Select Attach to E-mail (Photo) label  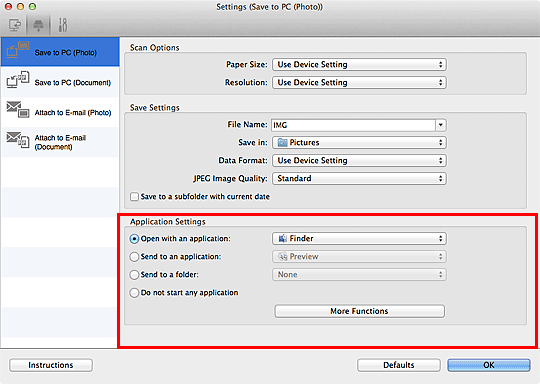tap(73, 113)
